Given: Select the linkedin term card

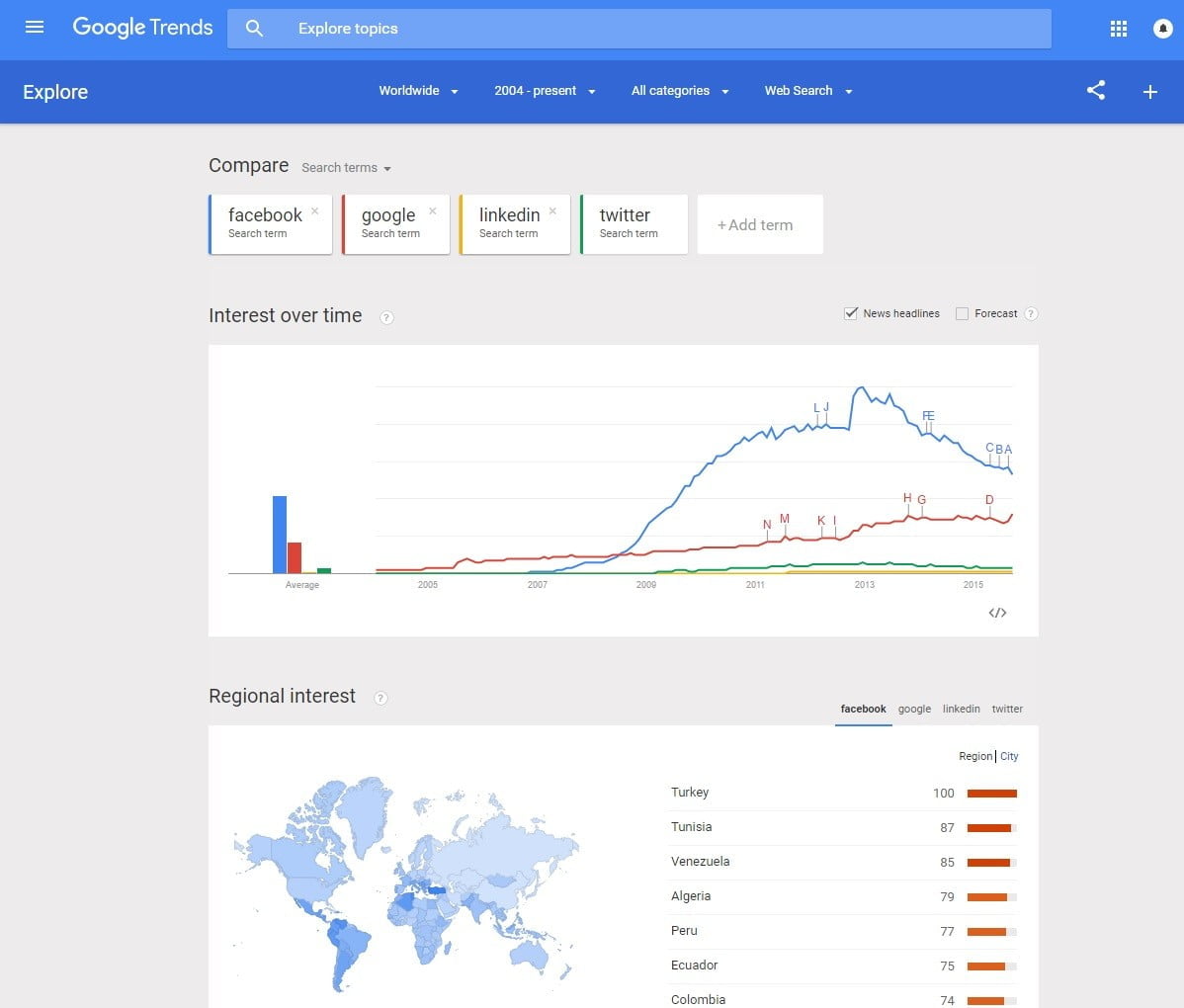Looking at the screenshot, I should click(514, 224).
